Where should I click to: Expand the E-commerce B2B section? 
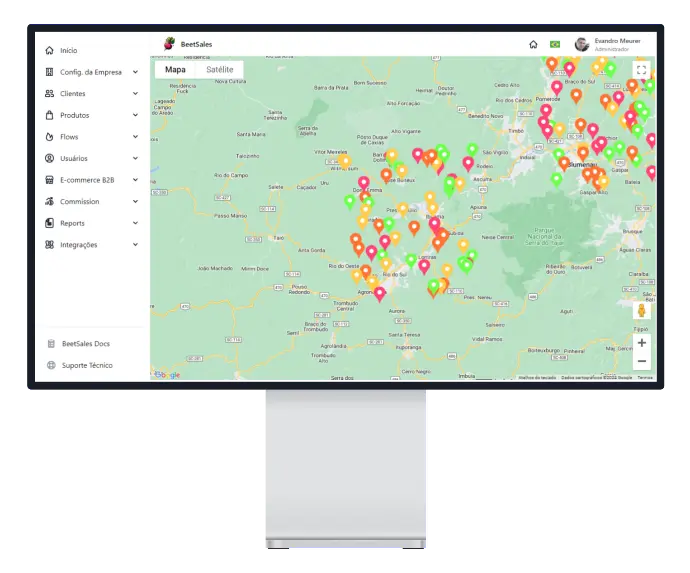pos(135,180)
